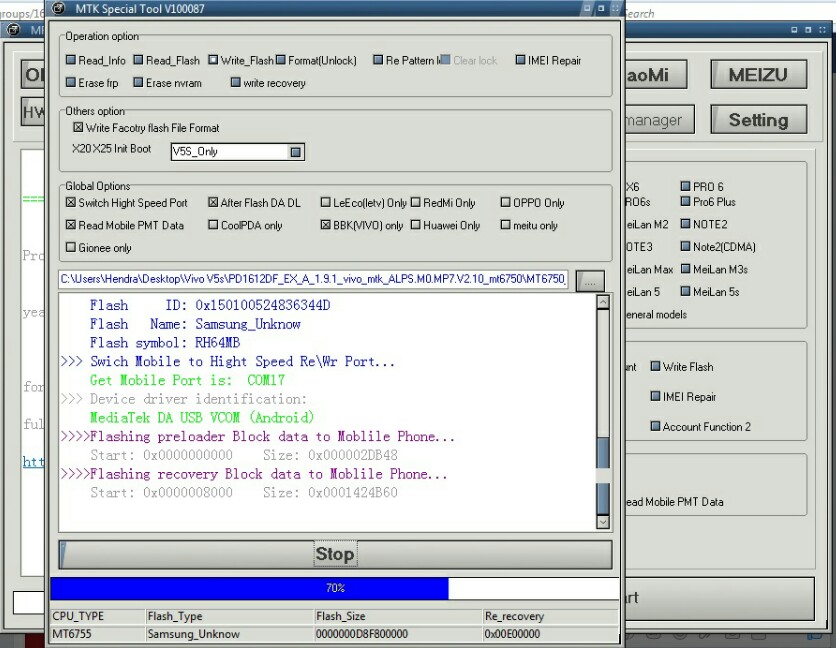Click the log scroll-up arrow
The width and height of the screenshot is (836, 648).
point(603,302)
